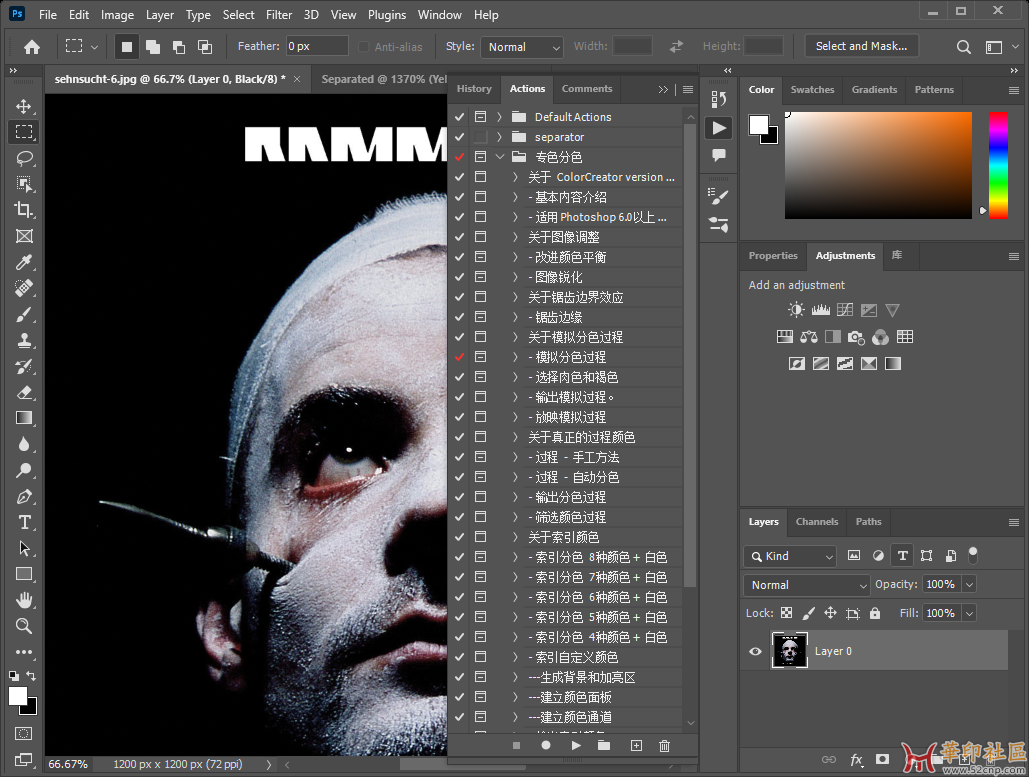Add a Levels adjustment

820,310
